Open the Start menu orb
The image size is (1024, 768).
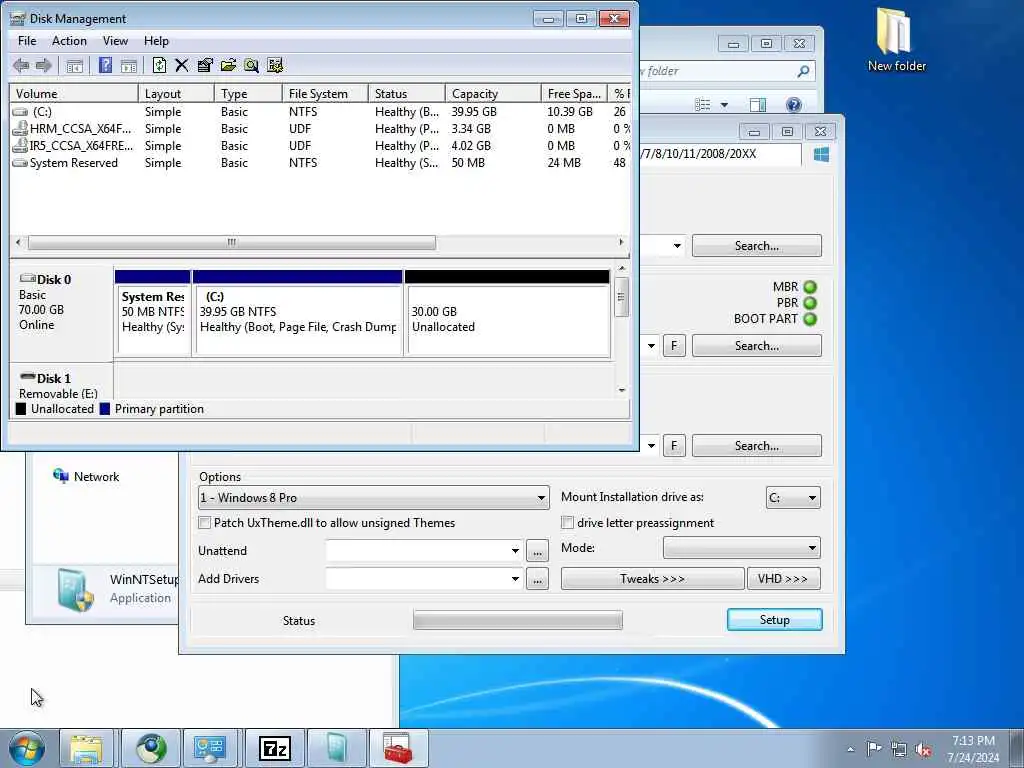[x=26, y=748]
